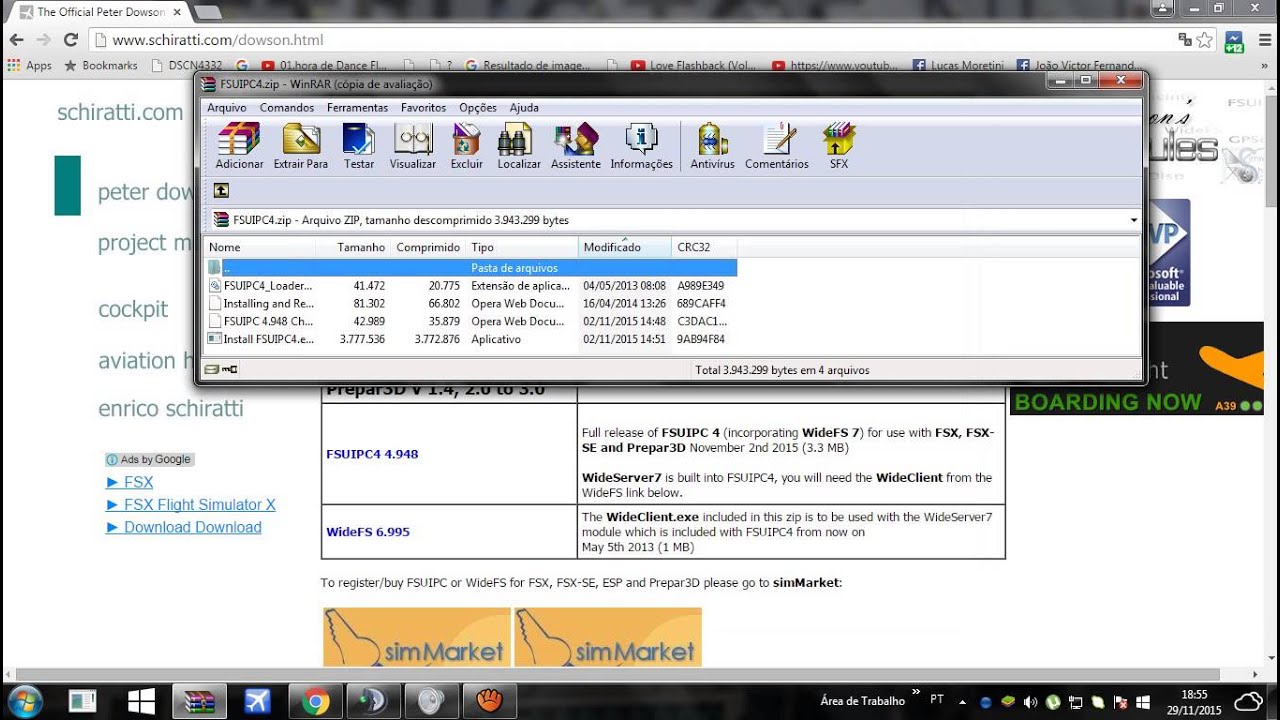Open the Opções menu
This screenshot has height=720, width=1280.
[x=478, y=107]
